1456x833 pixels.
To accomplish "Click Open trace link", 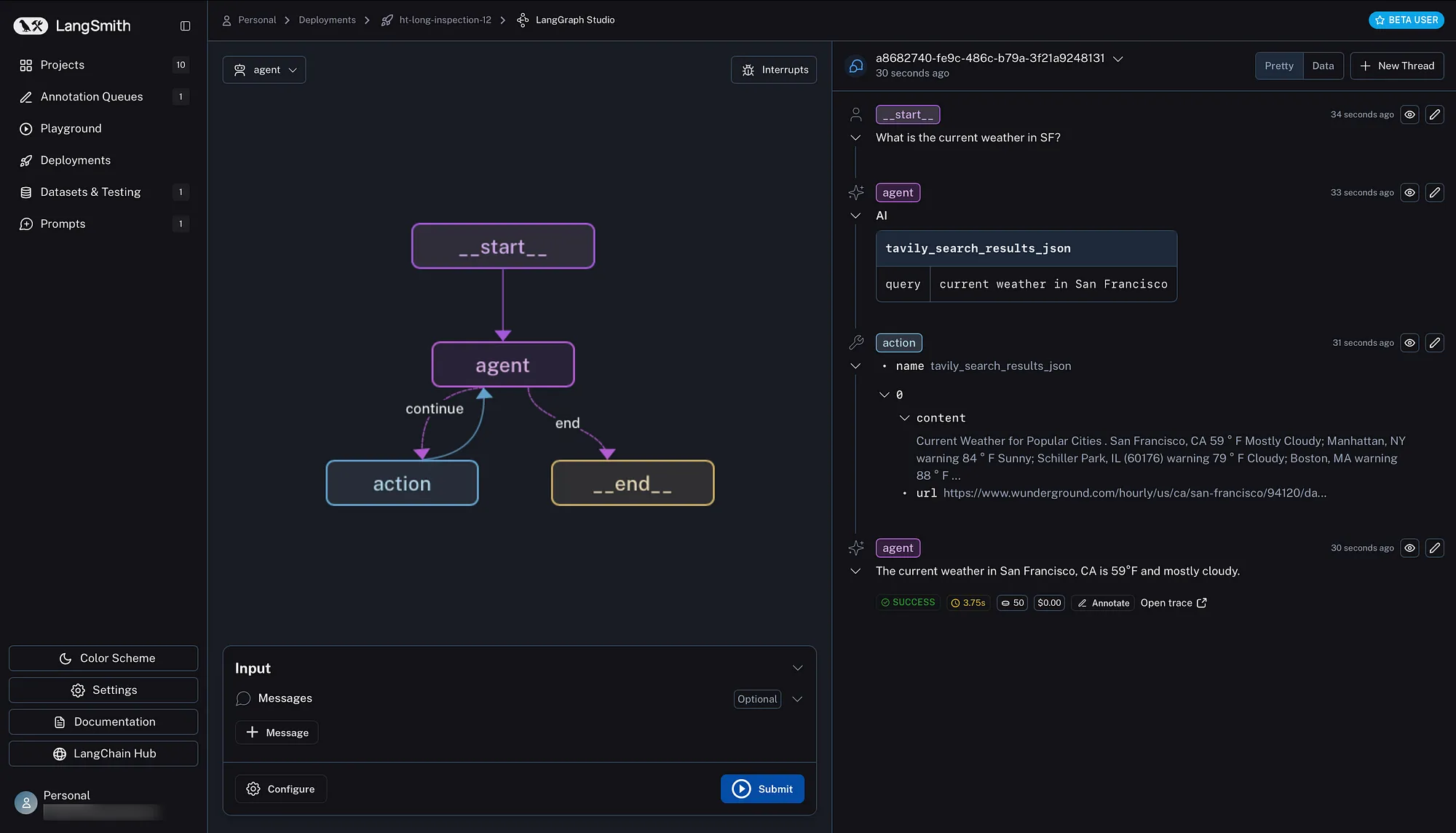I will 1174,603.
